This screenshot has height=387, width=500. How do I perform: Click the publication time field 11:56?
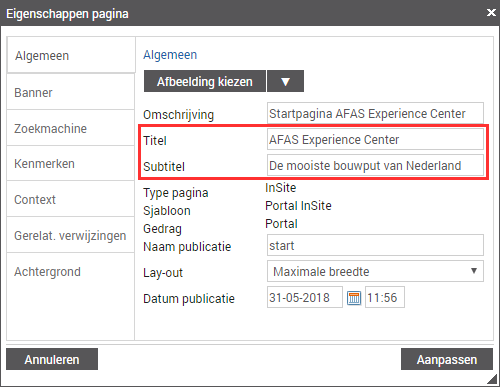point(385,297)
